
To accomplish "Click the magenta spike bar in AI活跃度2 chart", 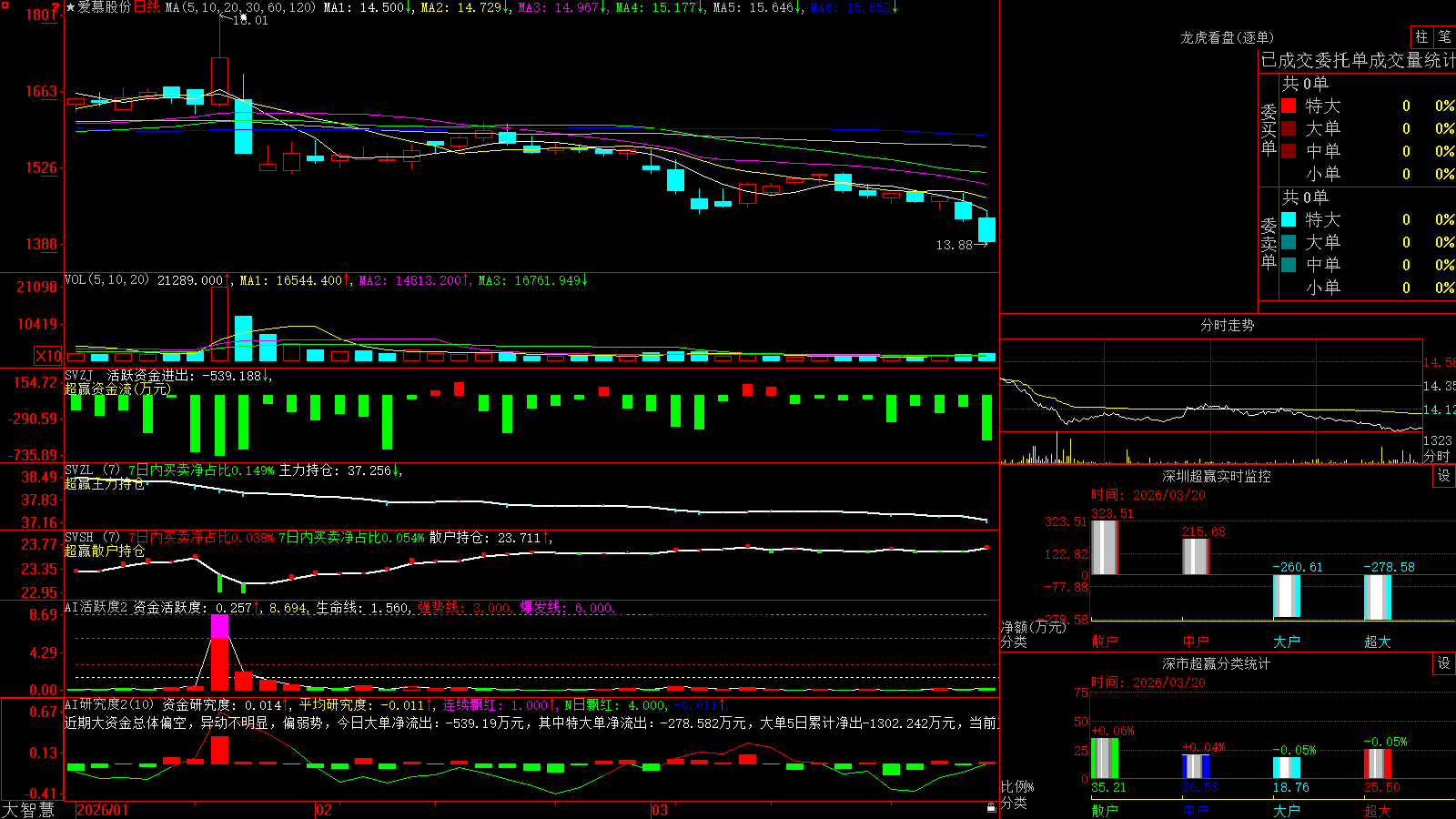I will pos(219,626).
